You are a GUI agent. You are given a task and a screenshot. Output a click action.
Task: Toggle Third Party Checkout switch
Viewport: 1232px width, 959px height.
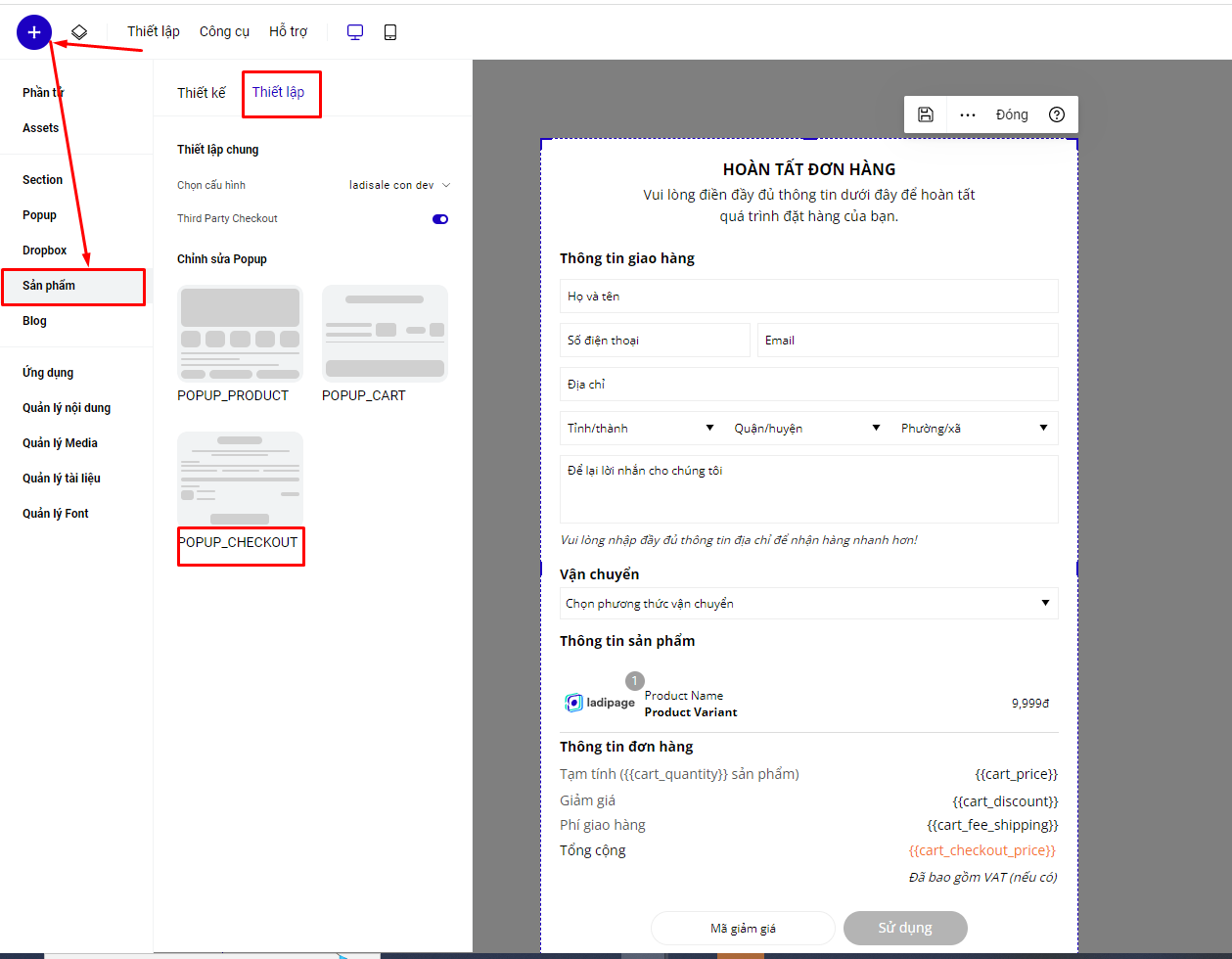pos(440,219)
